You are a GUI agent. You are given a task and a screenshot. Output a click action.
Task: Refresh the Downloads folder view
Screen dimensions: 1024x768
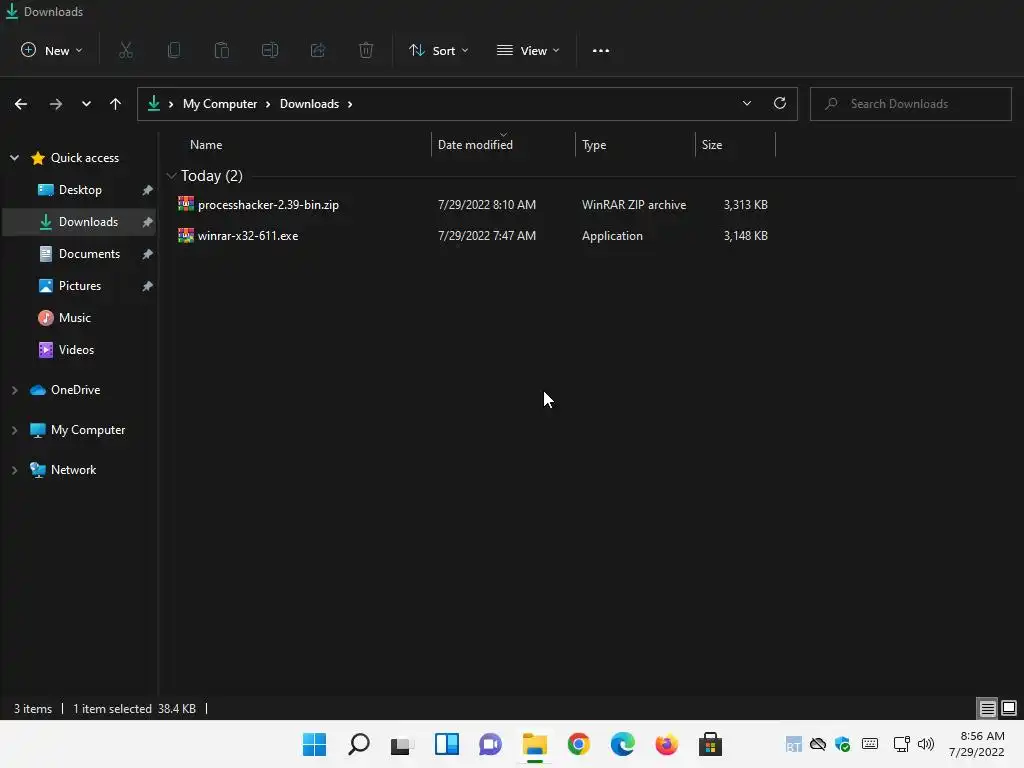point(780,103)
